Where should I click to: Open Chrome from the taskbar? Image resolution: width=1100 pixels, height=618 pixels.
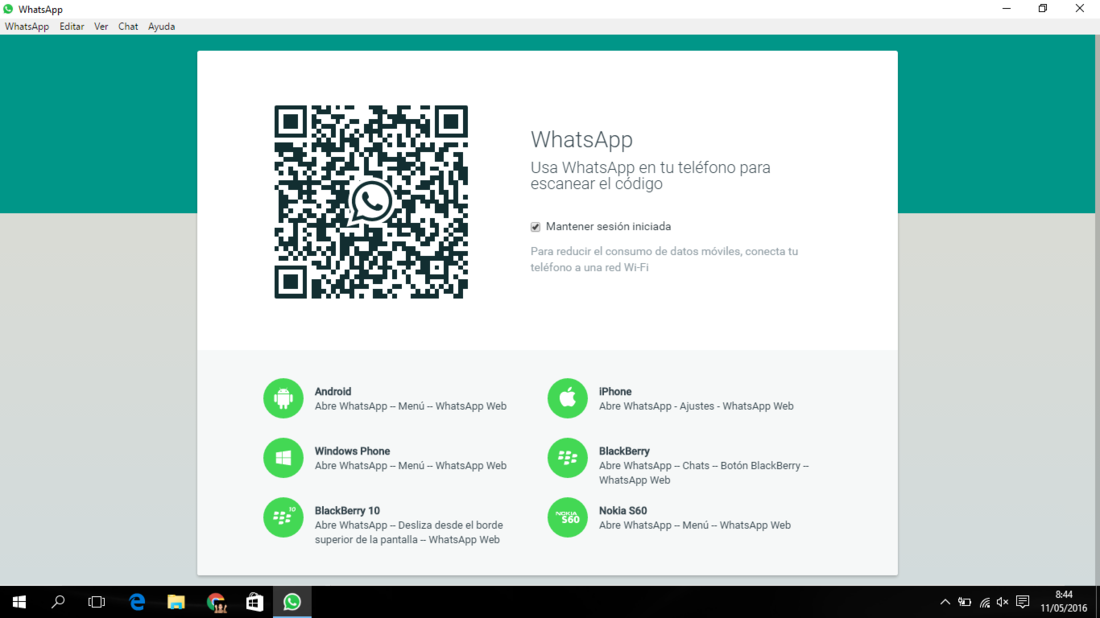(216, 602)
